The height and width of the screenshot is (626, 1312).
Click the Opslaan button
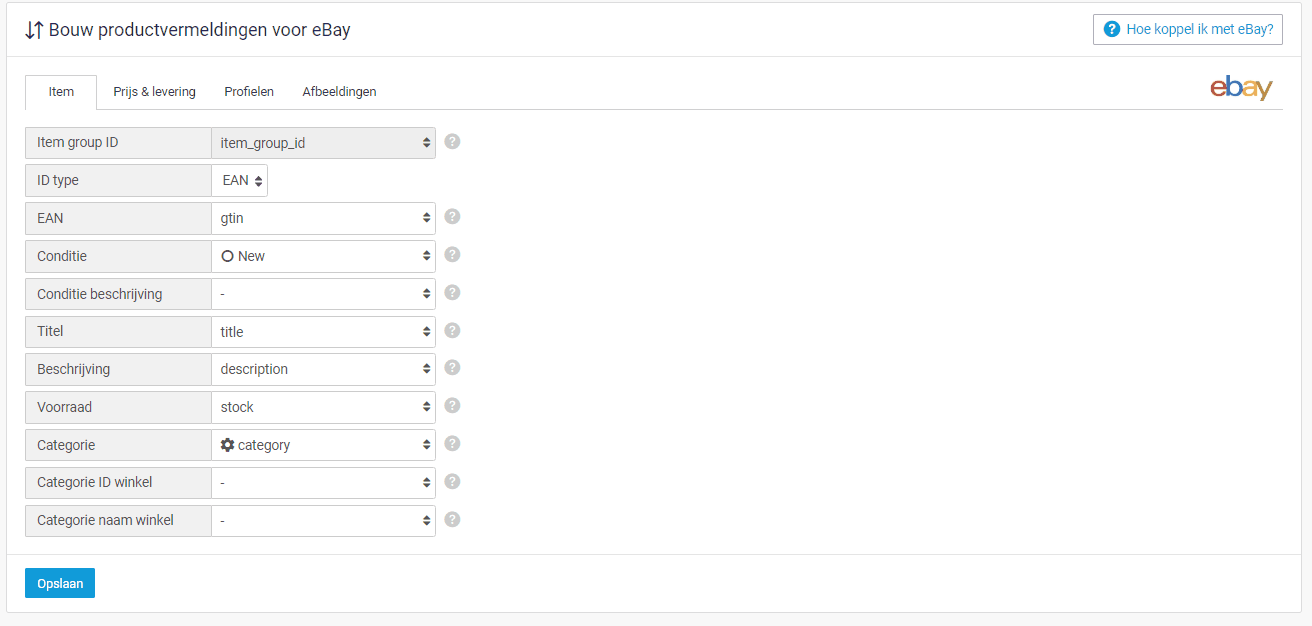[x=59, y=582]
